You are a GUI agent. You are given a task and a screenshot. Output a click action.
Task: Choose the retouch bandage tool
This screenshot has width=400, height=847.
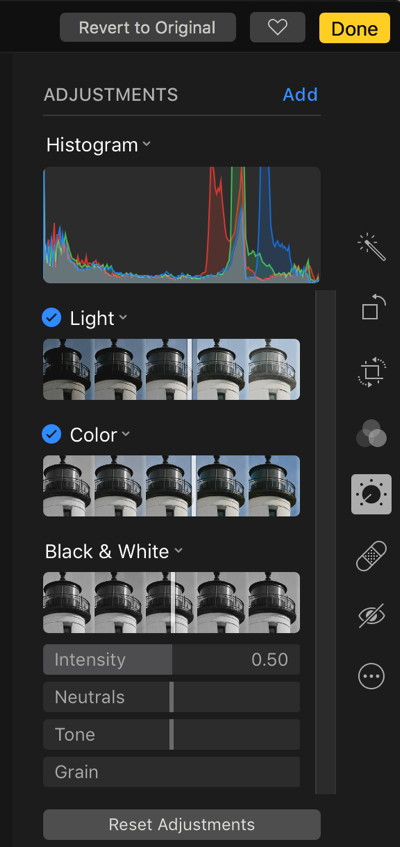click(x=371, y=556)
